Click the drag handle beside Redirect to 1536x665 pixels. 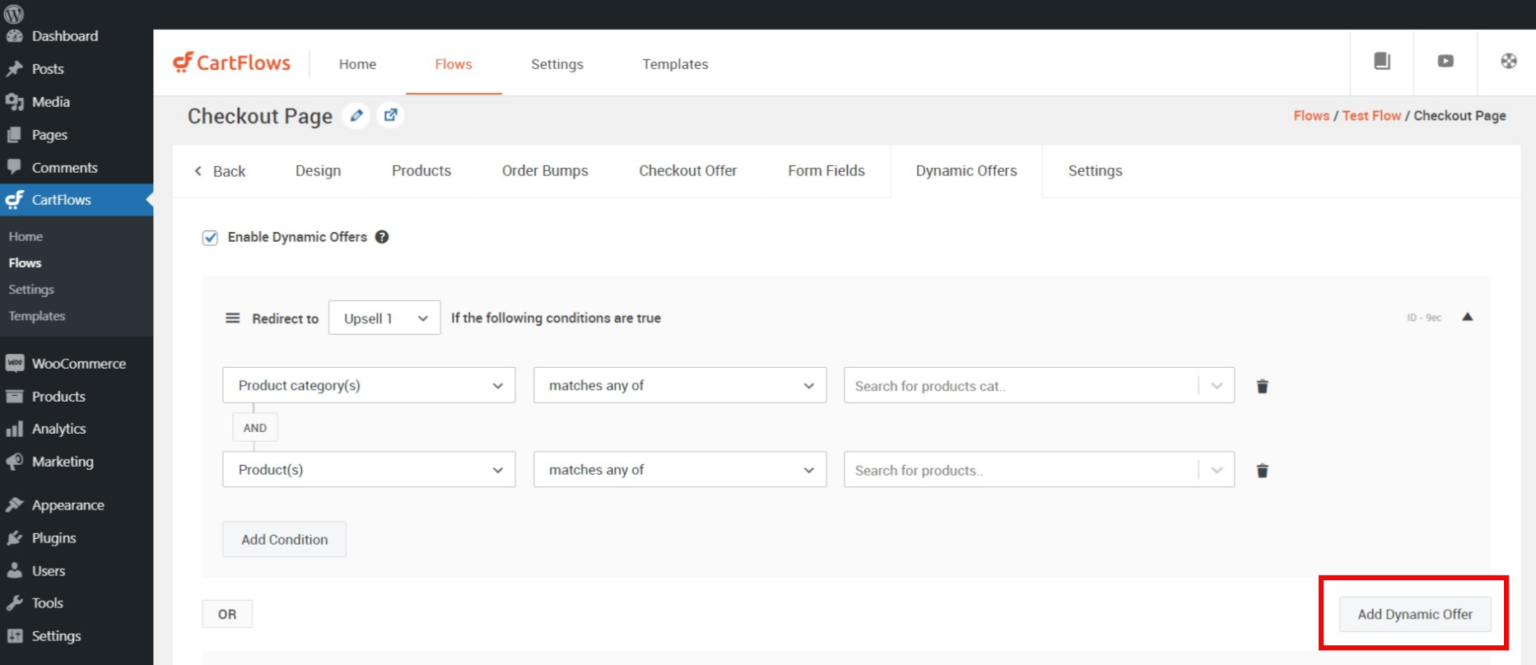[232, 317]
